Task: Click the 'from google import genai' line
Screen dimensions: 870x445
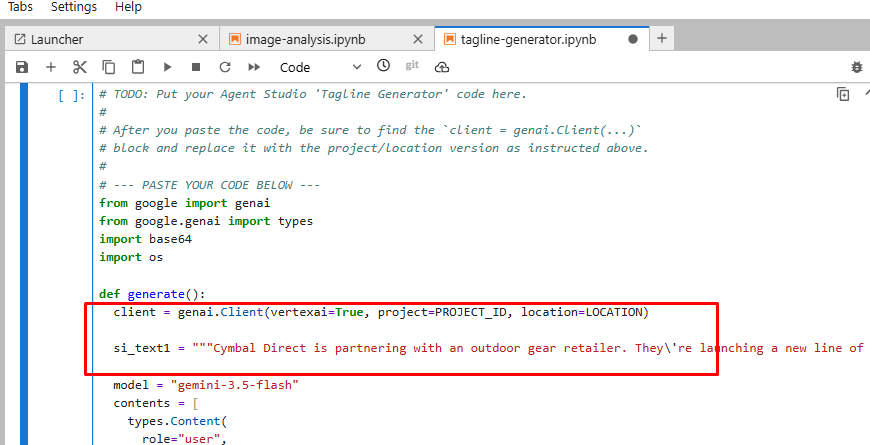Action: [x=185, y=203]
